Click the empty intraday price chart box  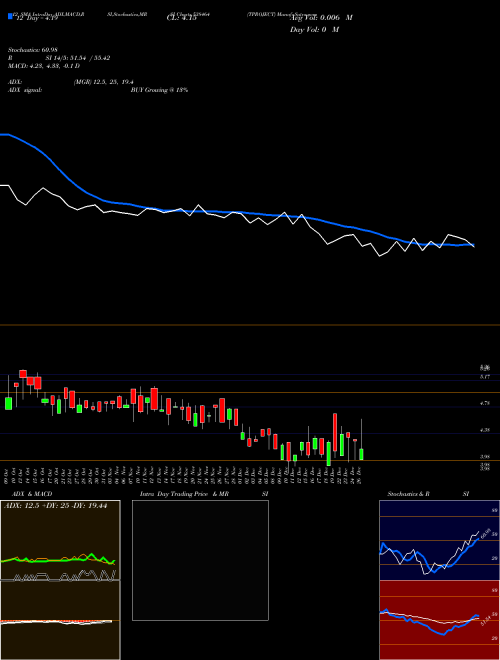pyautogui.click(x=200, y=560)
